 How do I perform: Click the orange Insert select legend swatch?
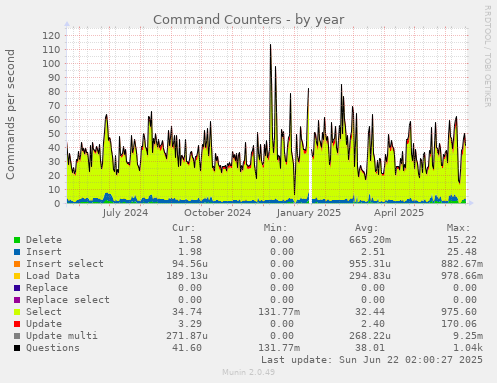(x=17, y=264)
